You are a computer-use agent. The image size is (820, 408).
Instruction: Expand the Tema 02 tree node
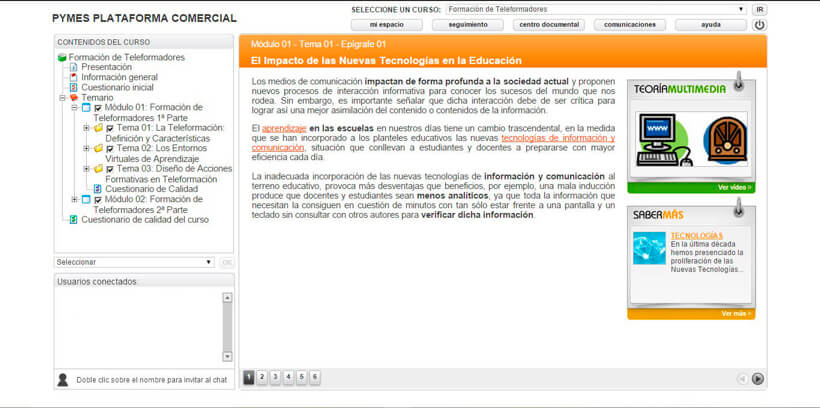86,148
